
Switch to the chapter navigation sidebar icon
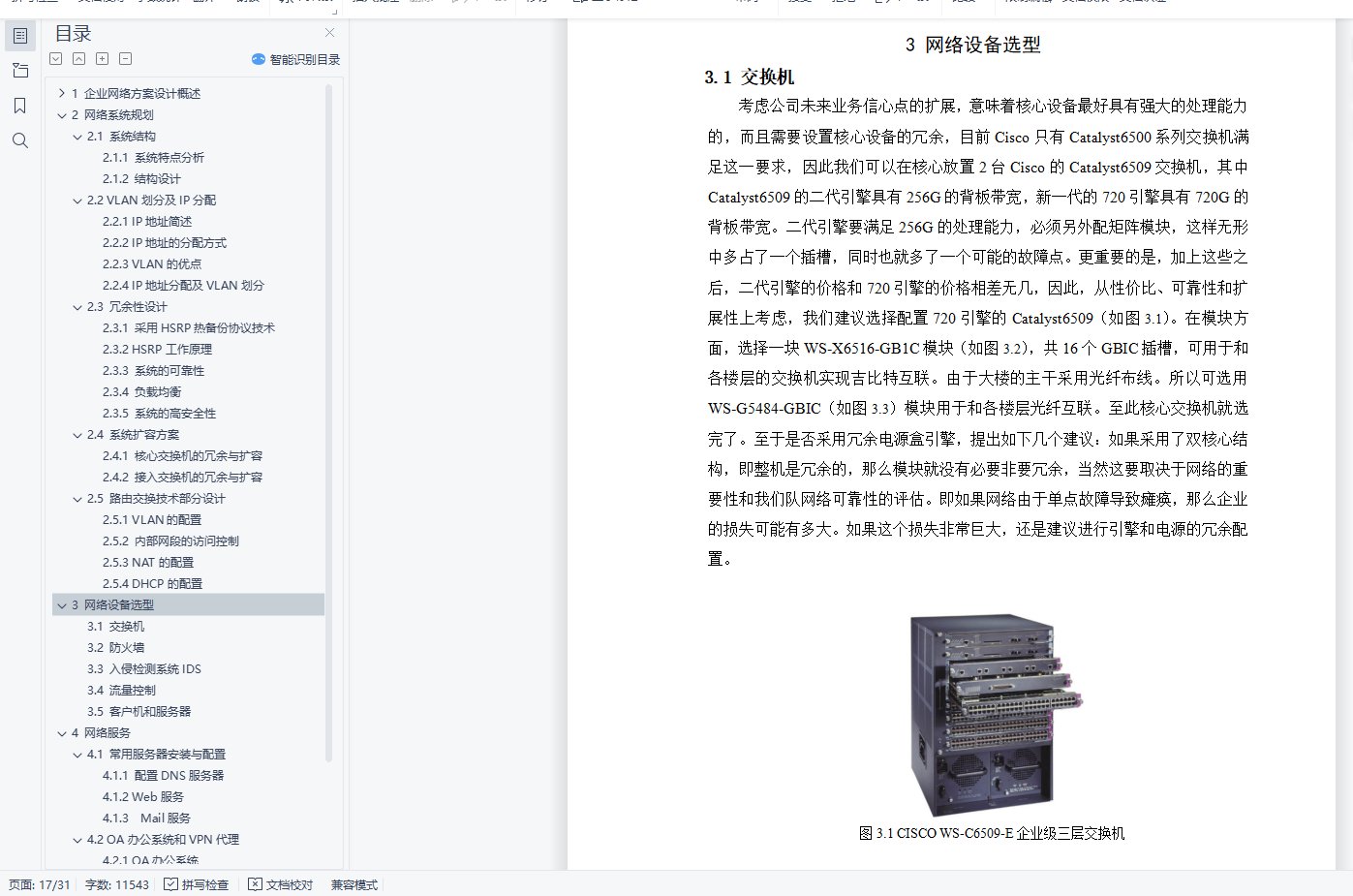tap(20, 71)
